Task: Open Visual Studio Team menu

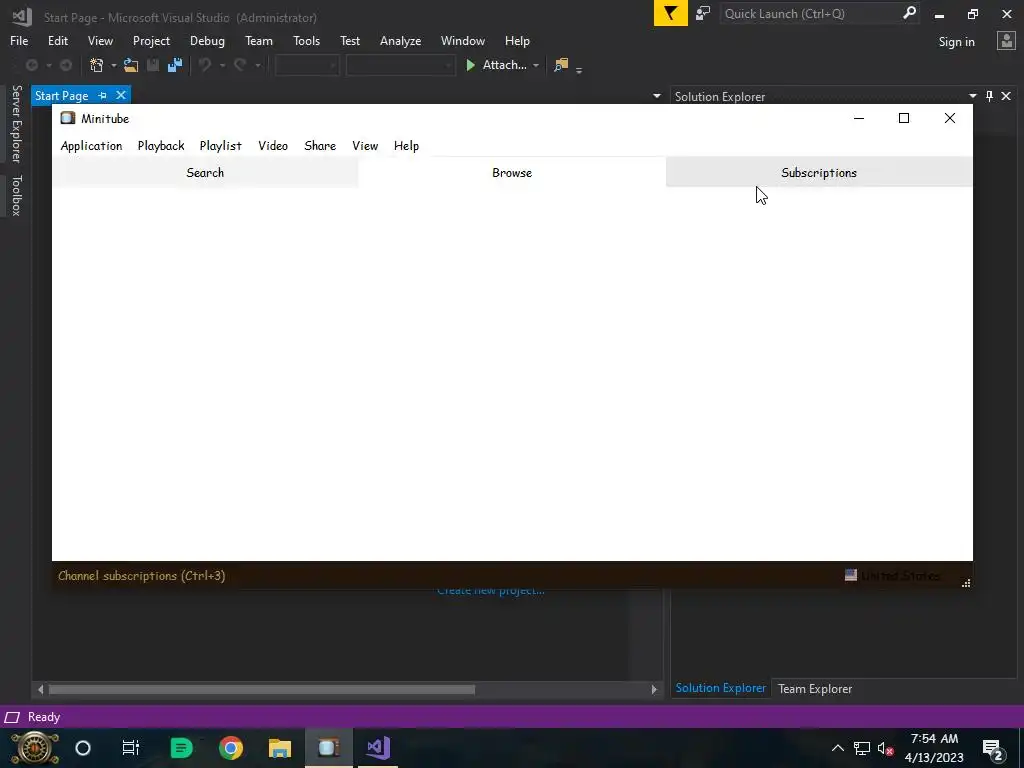Action: 259,40
